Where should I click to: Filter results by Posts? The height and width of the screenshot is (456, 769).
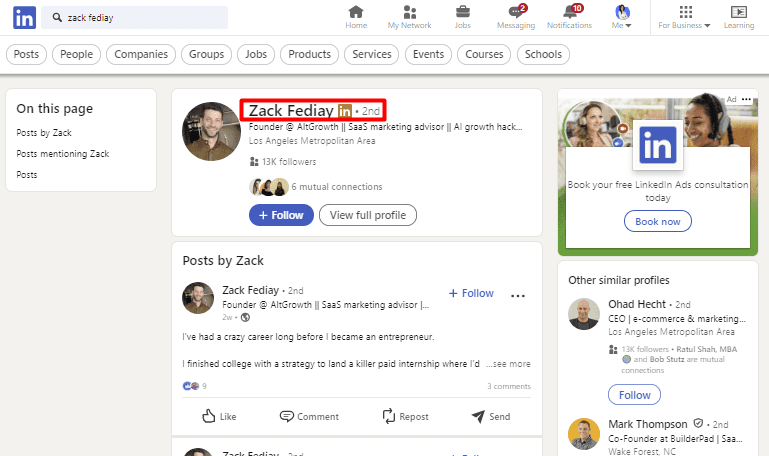pyautogui.click(x=26, y=54)
